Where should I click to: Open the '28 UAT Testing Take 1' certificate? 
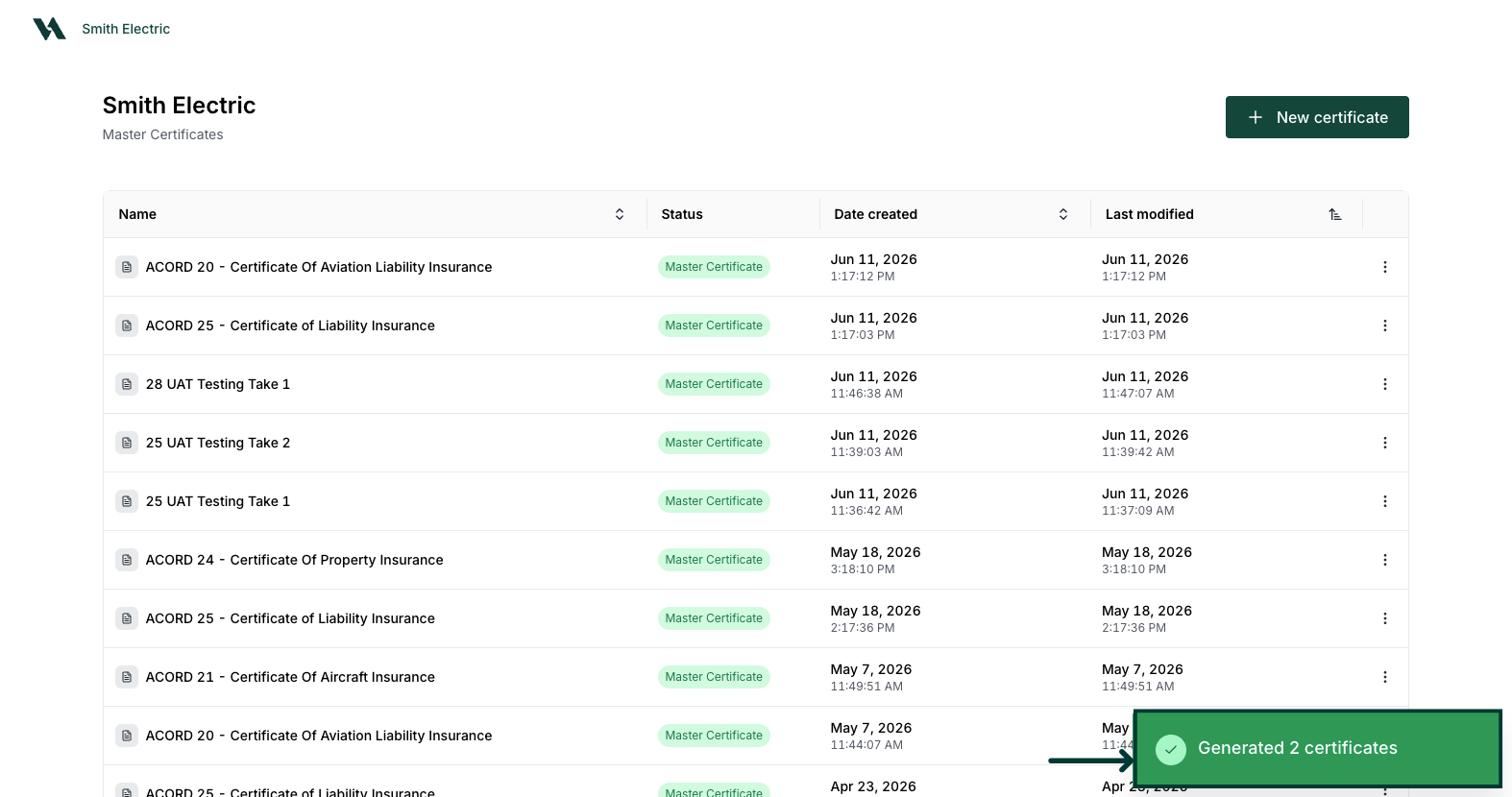218,384
